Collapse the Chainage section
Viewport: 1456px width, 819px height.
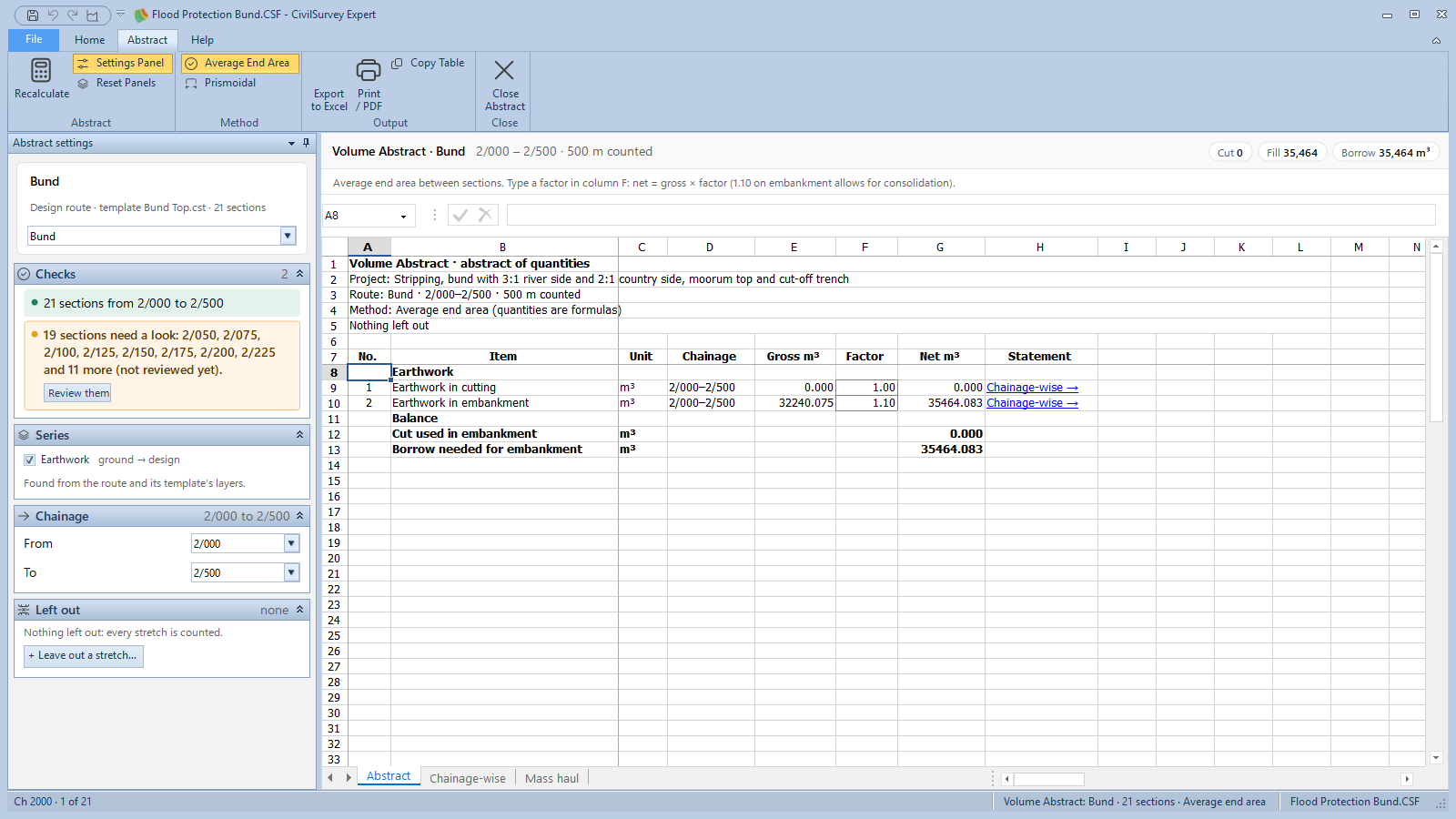pos(299,516)
